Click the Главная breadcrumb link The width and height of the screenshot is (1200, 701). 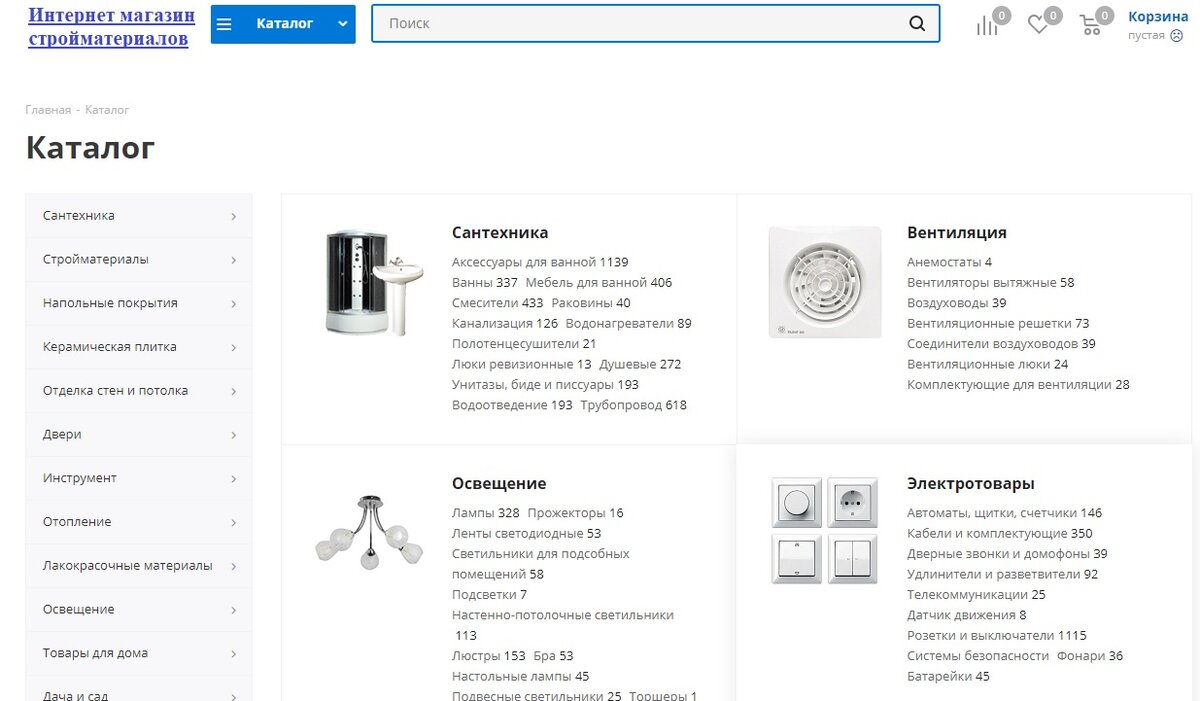48,110
